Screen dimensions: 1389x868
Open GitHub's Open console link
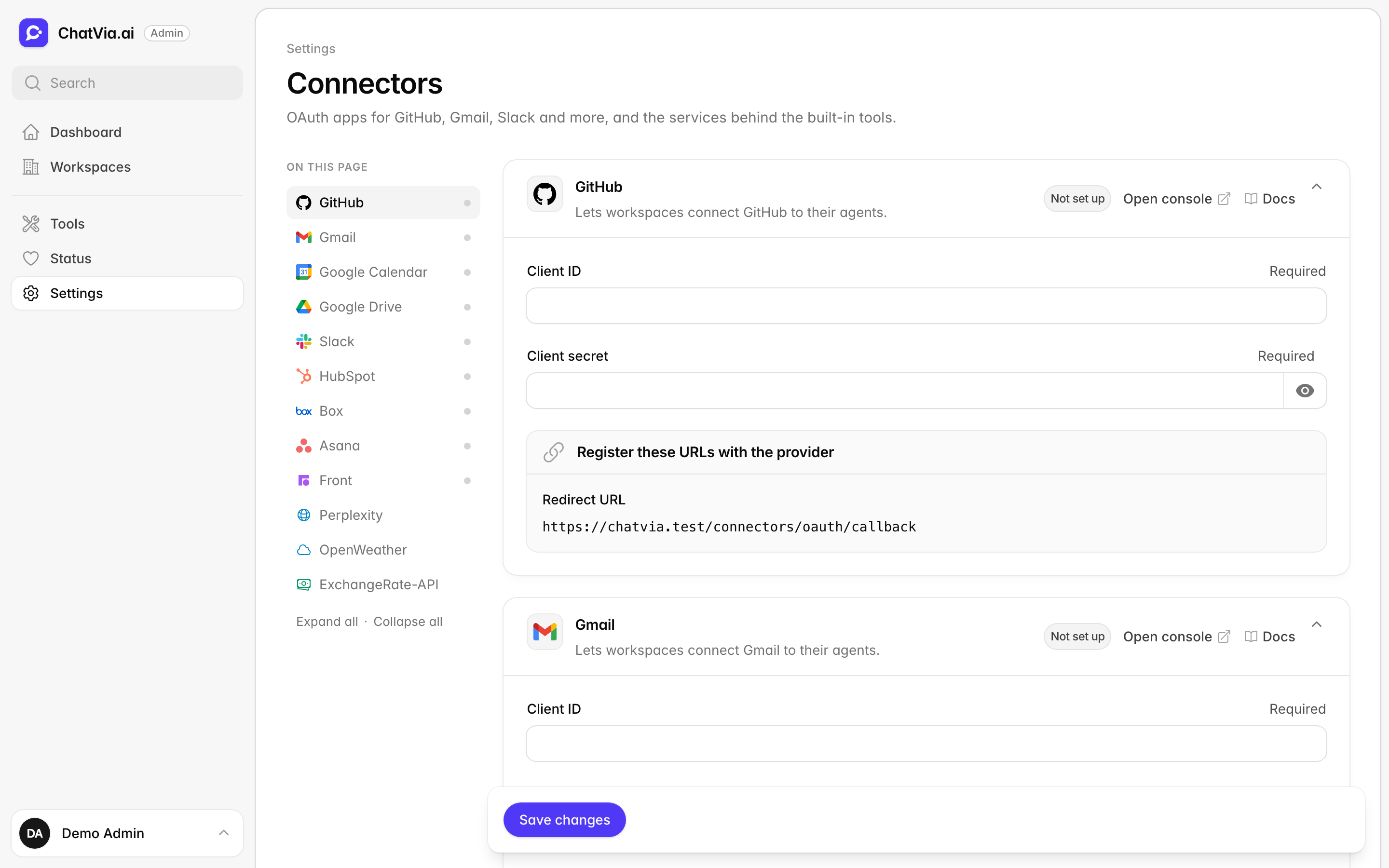click(1177, 199)
